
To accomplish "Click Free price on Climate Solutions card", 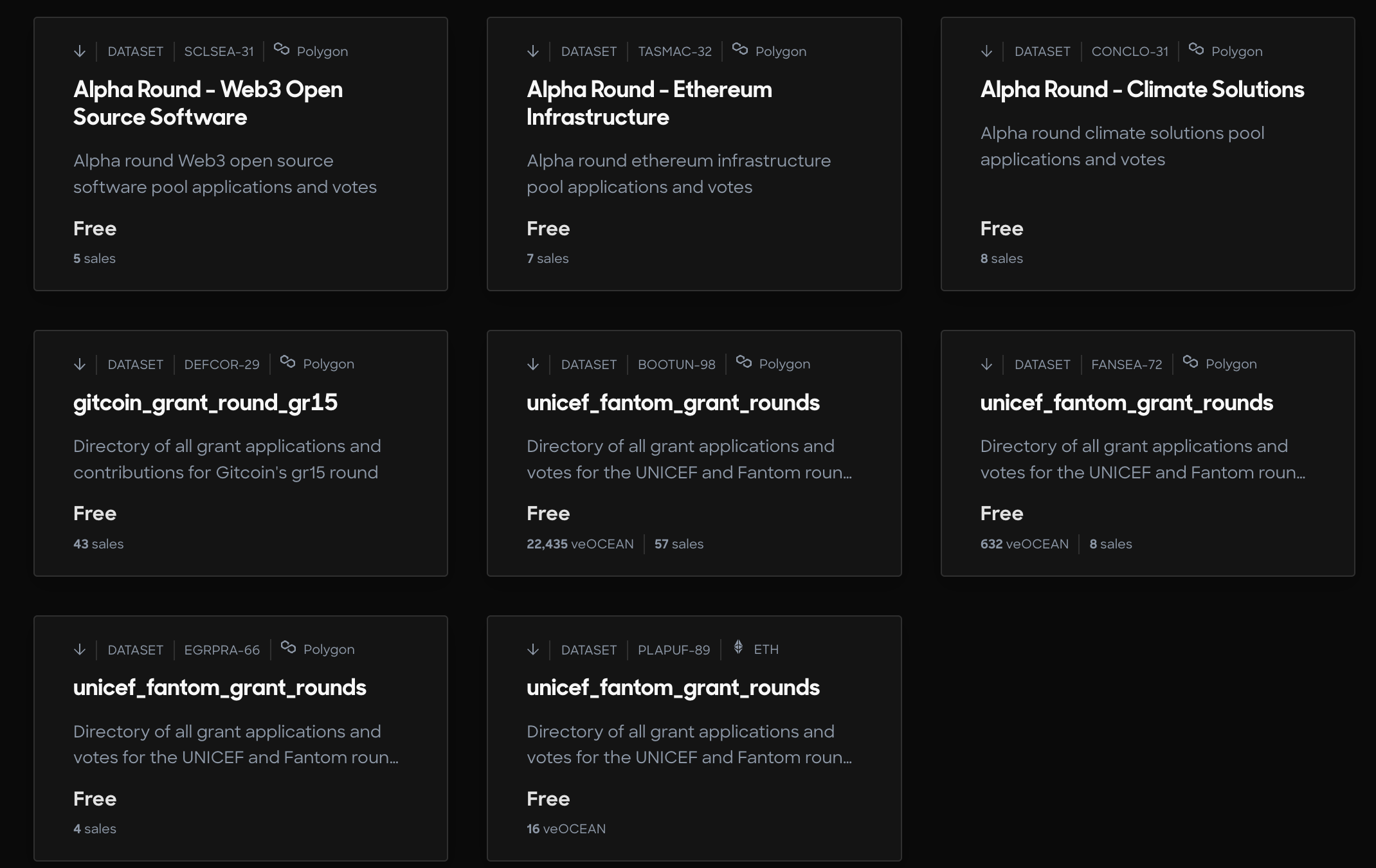I will 1002,229.
